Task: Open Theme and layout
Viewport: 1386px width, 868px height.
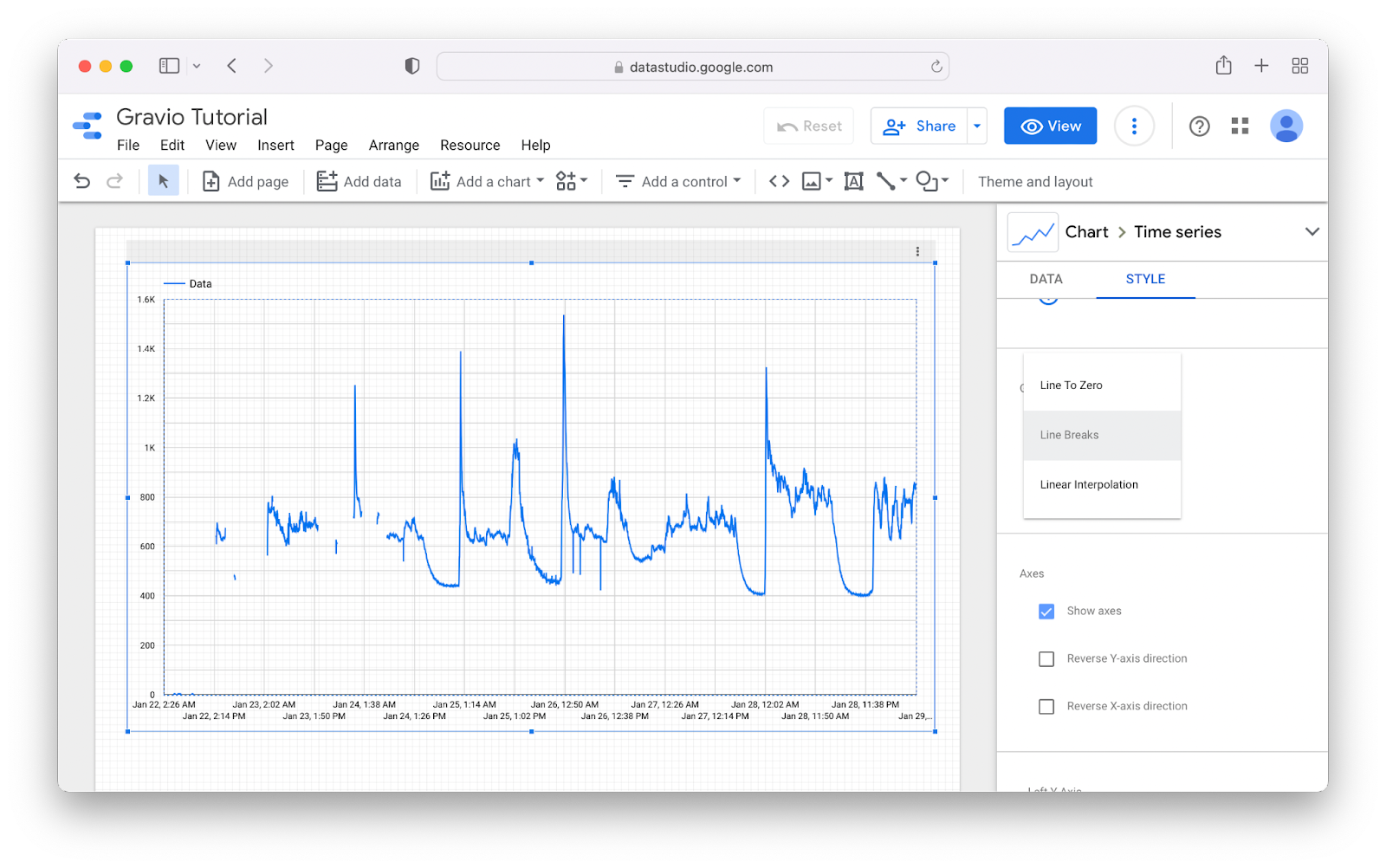Action: 1034,181
